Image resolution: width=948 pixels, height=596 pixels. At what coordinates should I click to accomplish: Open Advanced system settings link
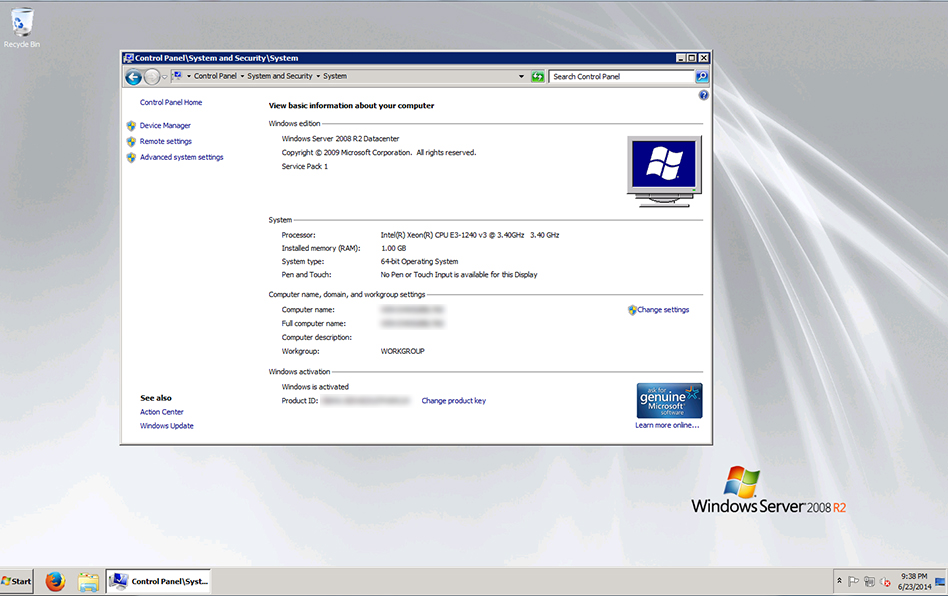click(181, 157)
